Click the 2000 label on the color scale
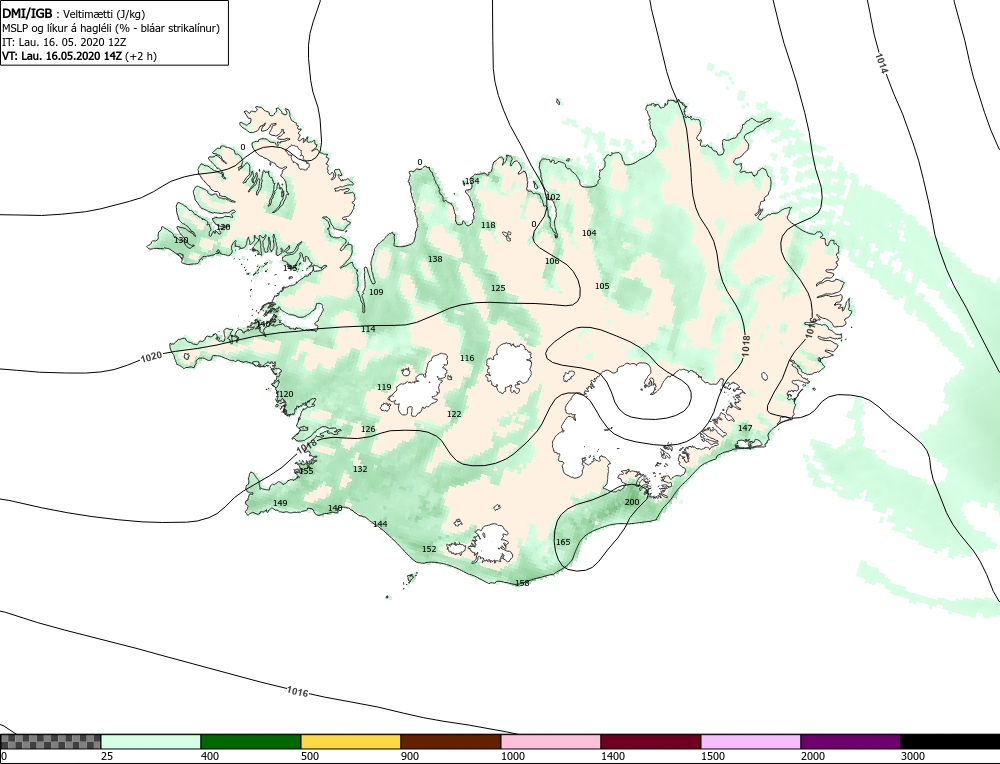The image size is (1000, 764). [812, 756]
